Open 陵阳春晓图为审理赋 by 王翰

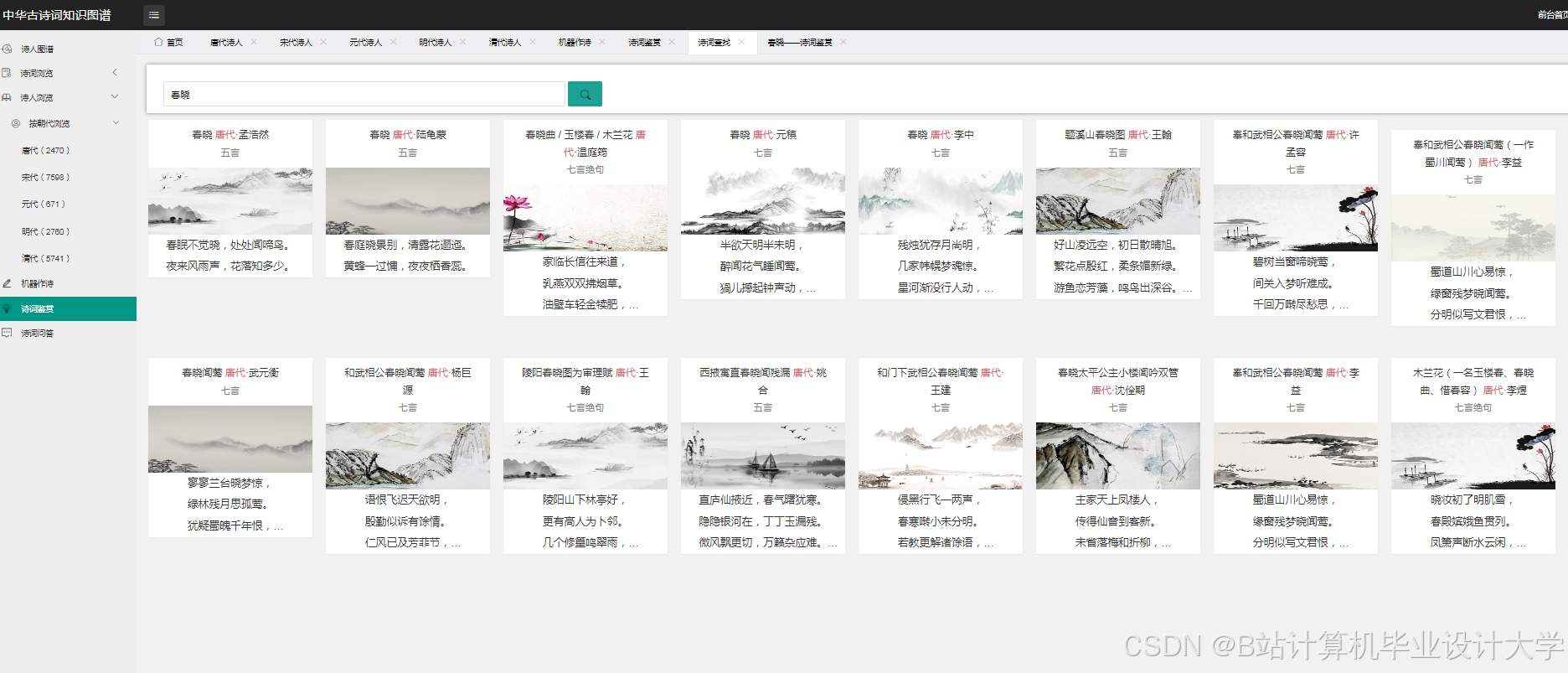[585, 381]
